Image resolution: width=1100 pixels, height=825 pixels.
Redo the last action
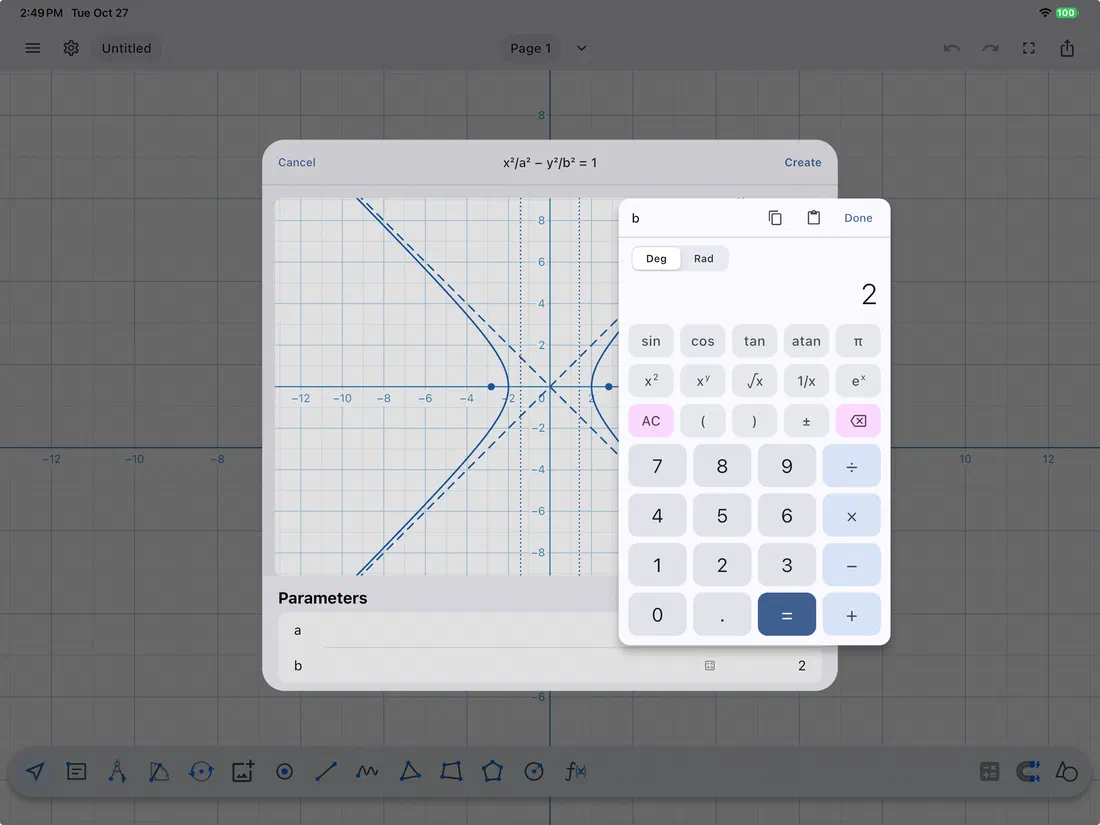point(990,48)
